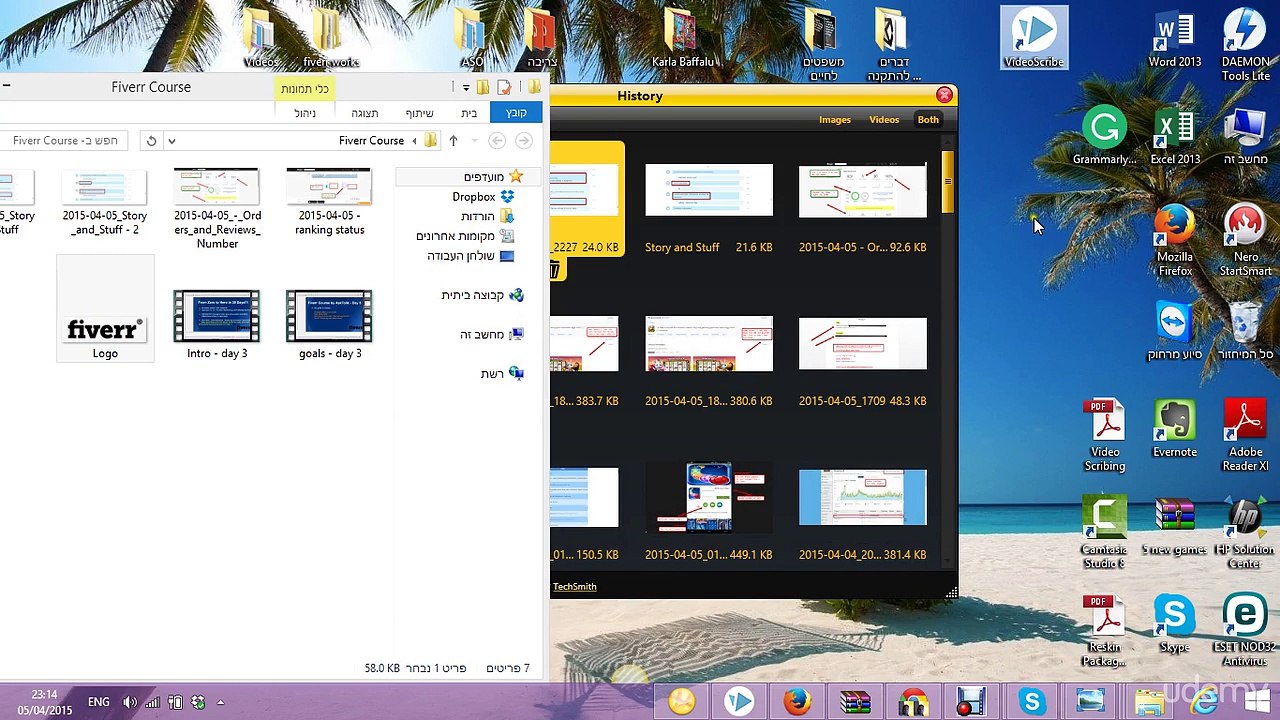Open the Video Scribing PDF file
The image size is (1280, 720).
(1105, 435)
